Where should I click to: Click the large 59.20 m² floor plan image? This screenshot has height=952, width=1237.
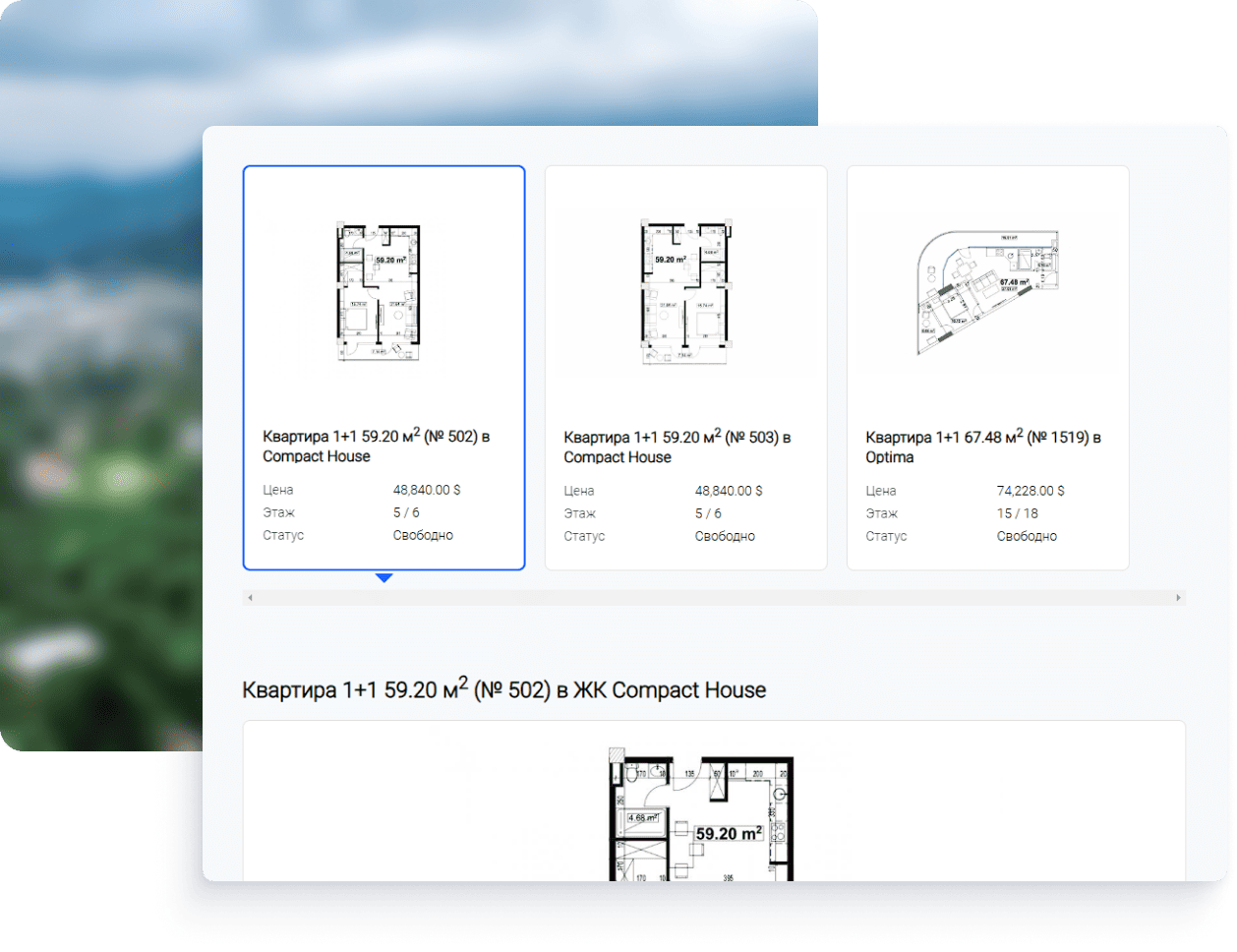700,814
